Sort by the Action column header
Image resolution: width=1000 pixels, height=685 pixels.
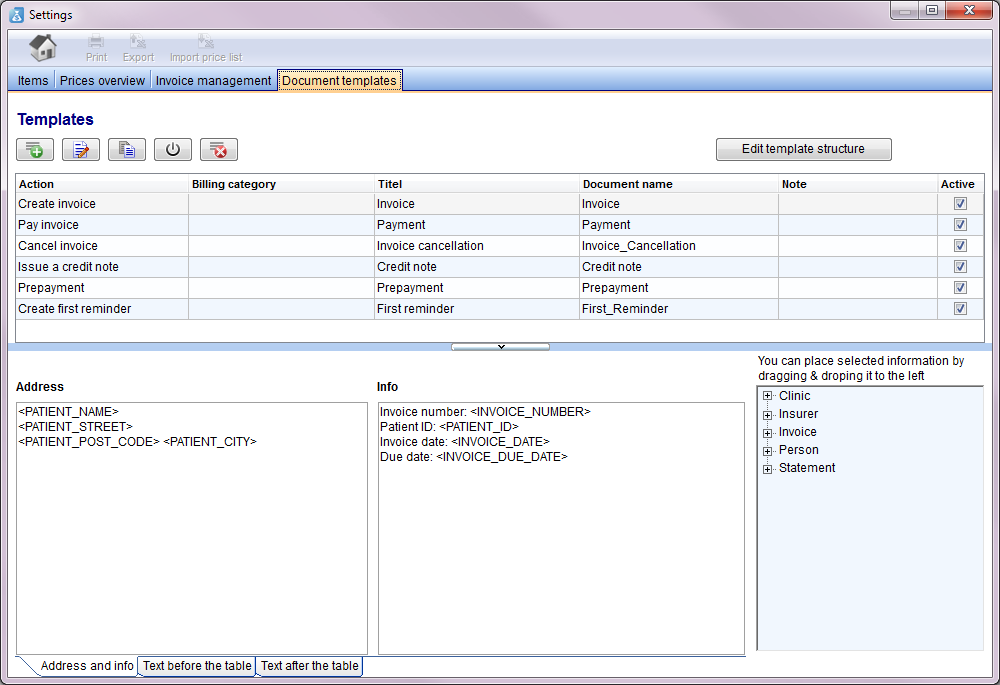tap(102, 184)
